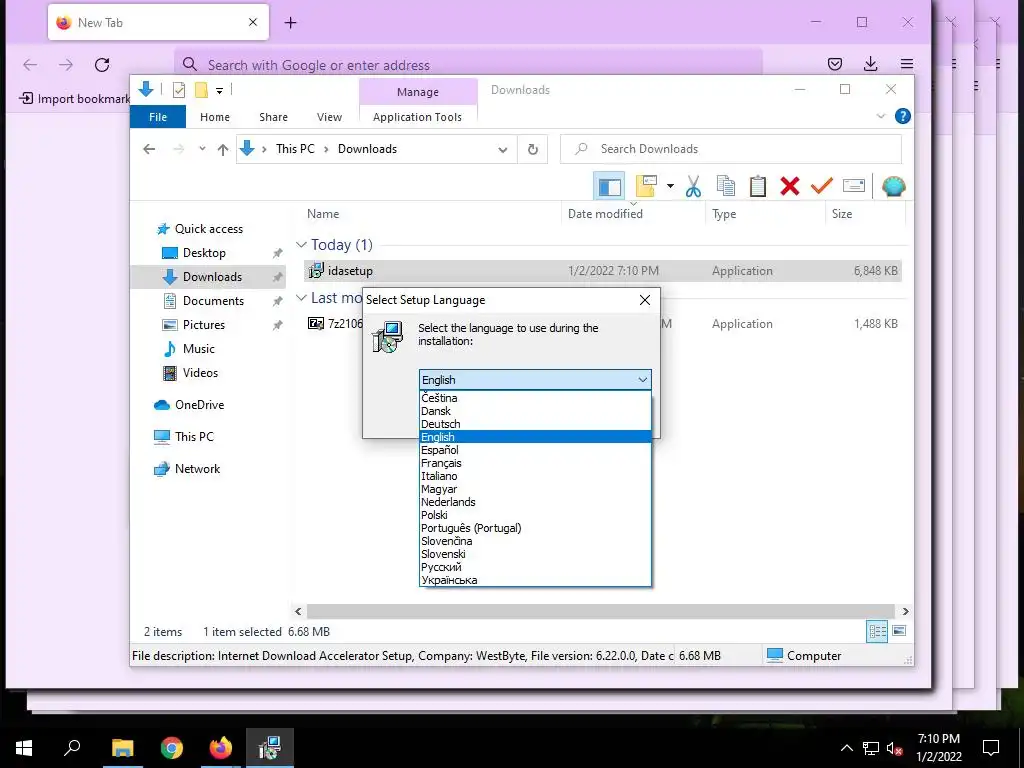Viewport: 1024px width, 768px height.
Task: Open Firefox downloads arrow icon
Action: click(871, 63)
